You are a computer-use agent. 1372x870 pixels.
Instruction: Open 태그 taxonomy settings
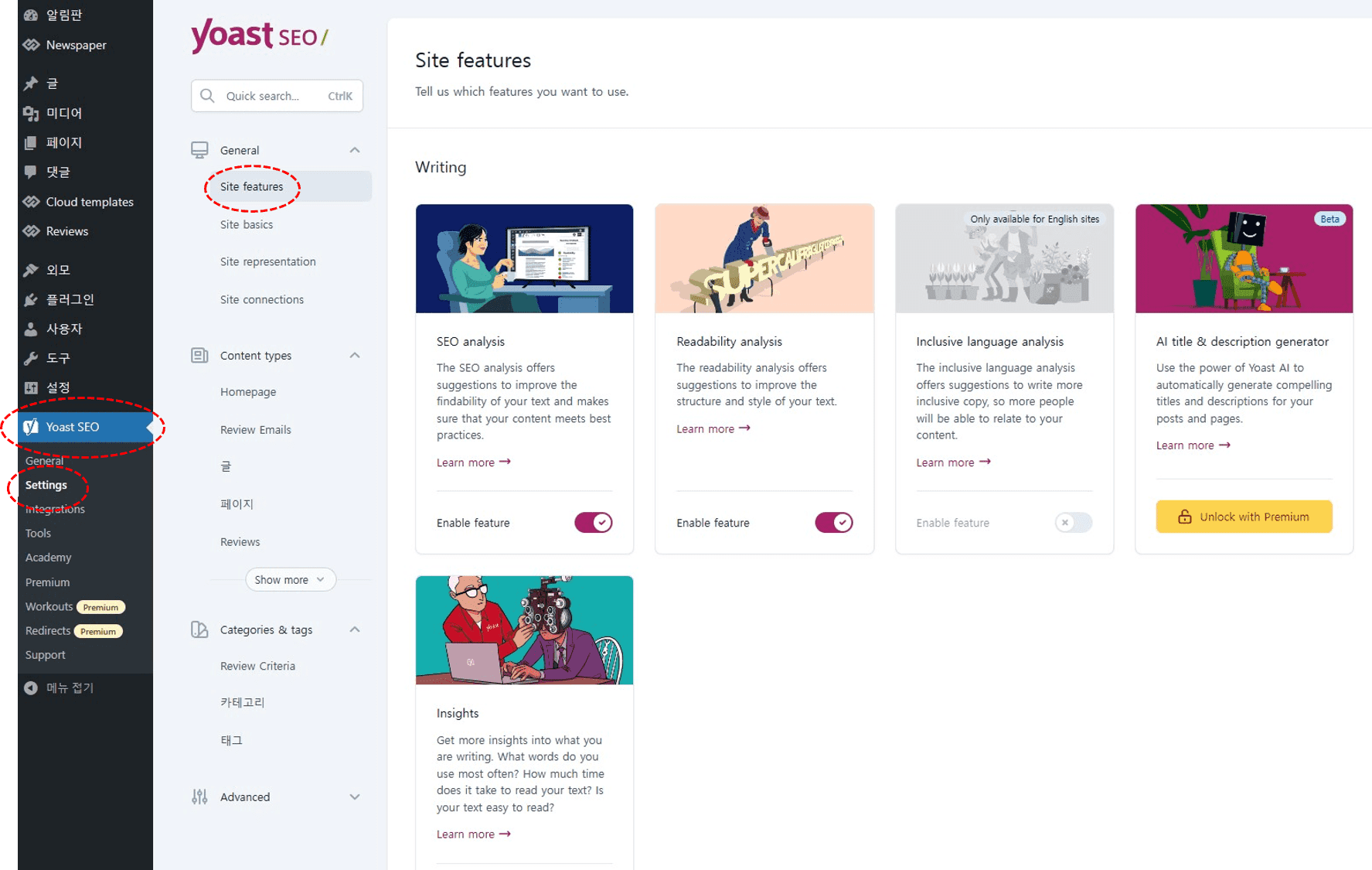(x=231, y=740)
